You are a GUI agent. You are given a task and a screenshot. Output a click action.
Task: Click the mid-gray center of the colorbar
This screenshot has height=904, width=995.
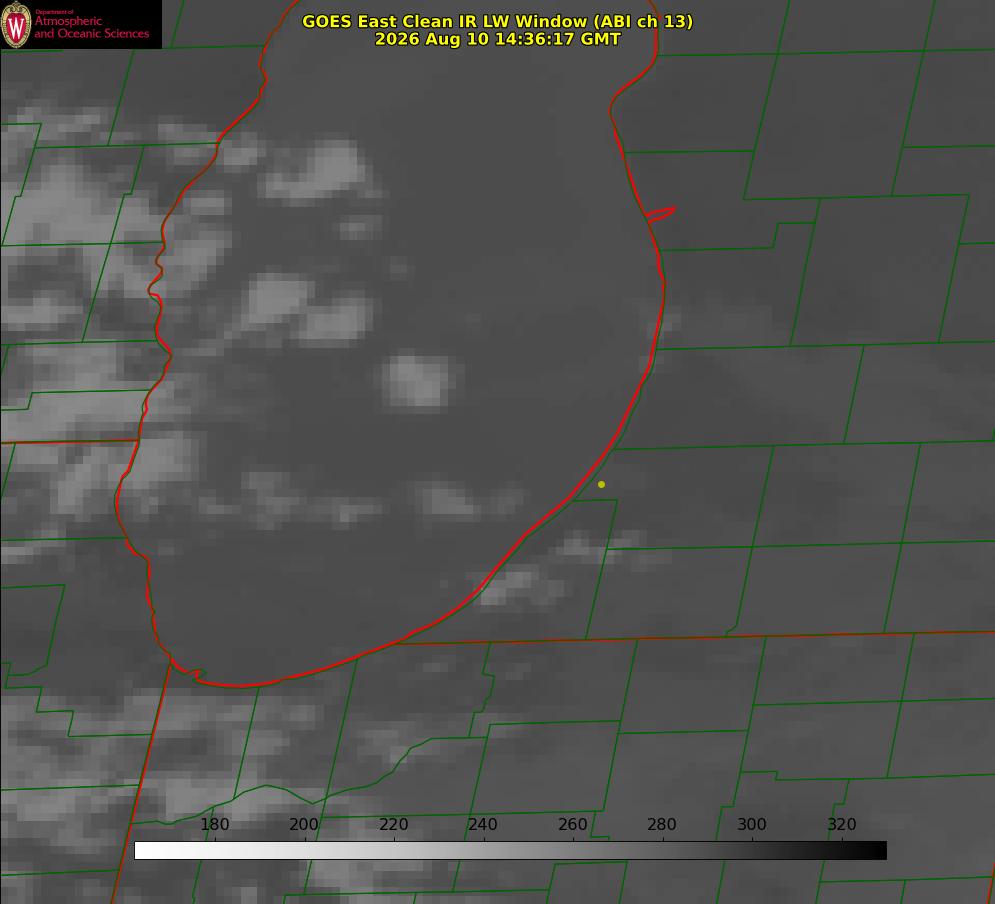510,851
